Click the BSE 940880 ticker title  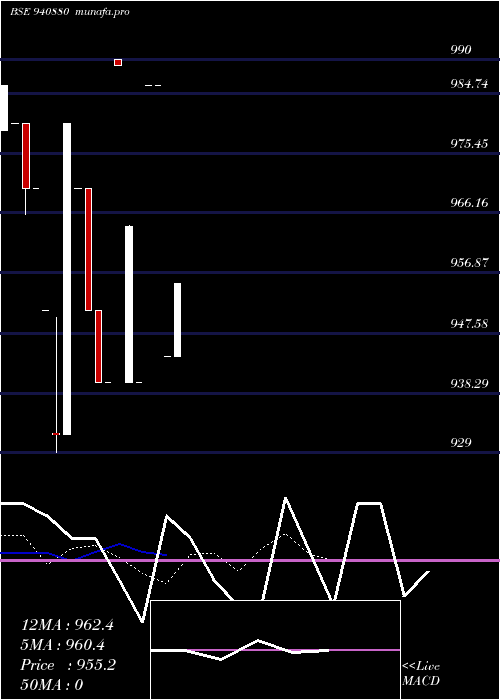39,12
